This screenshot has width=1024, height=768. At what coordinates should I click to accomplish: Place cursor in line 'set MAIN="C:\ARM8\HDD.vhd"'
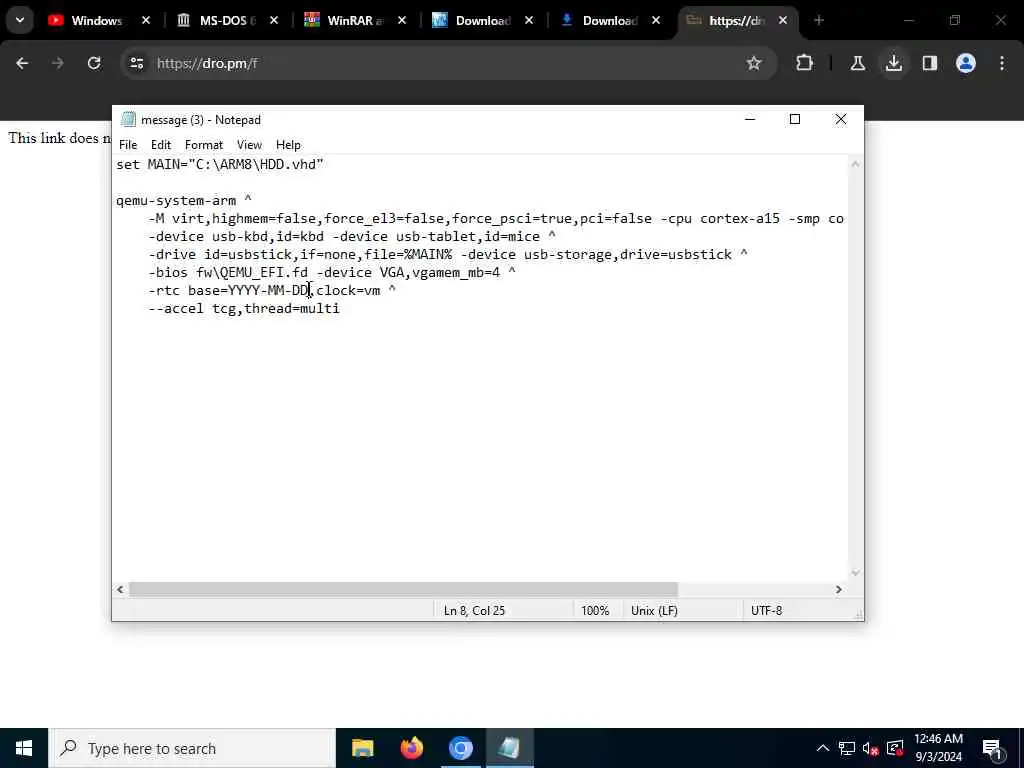(220, 165)
